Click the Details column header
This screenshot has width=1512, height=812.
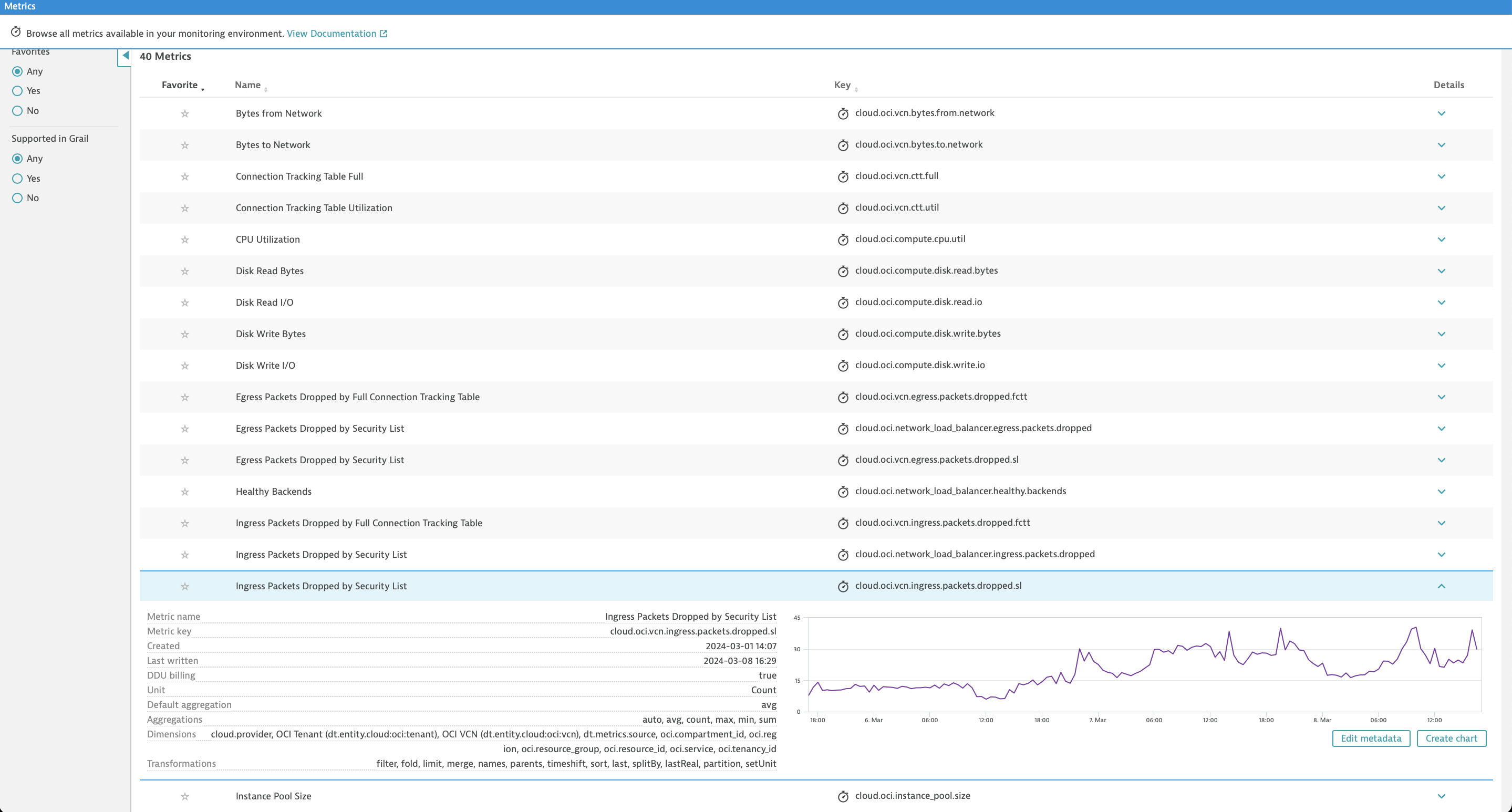[x=1448, y=85]
